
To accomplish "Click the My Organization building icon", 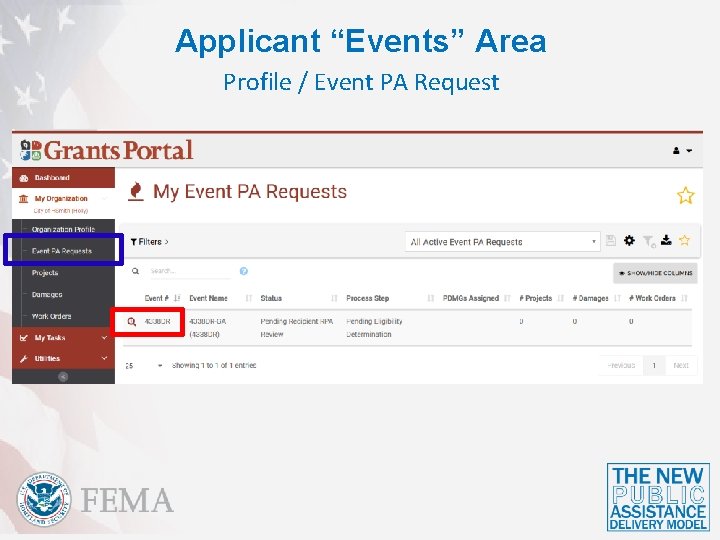I will pos(23,199).
